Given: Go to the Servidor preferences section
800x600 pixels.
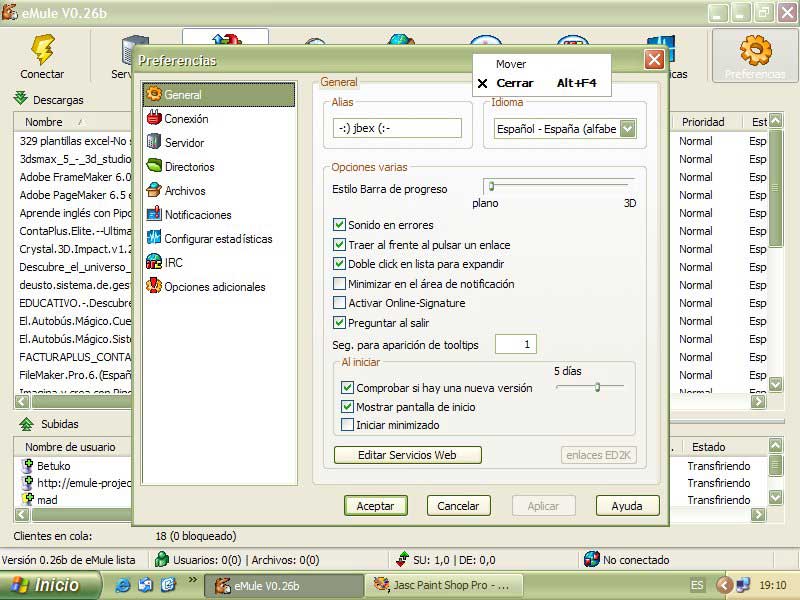Looking at the screenshot, I should point(184,142).
